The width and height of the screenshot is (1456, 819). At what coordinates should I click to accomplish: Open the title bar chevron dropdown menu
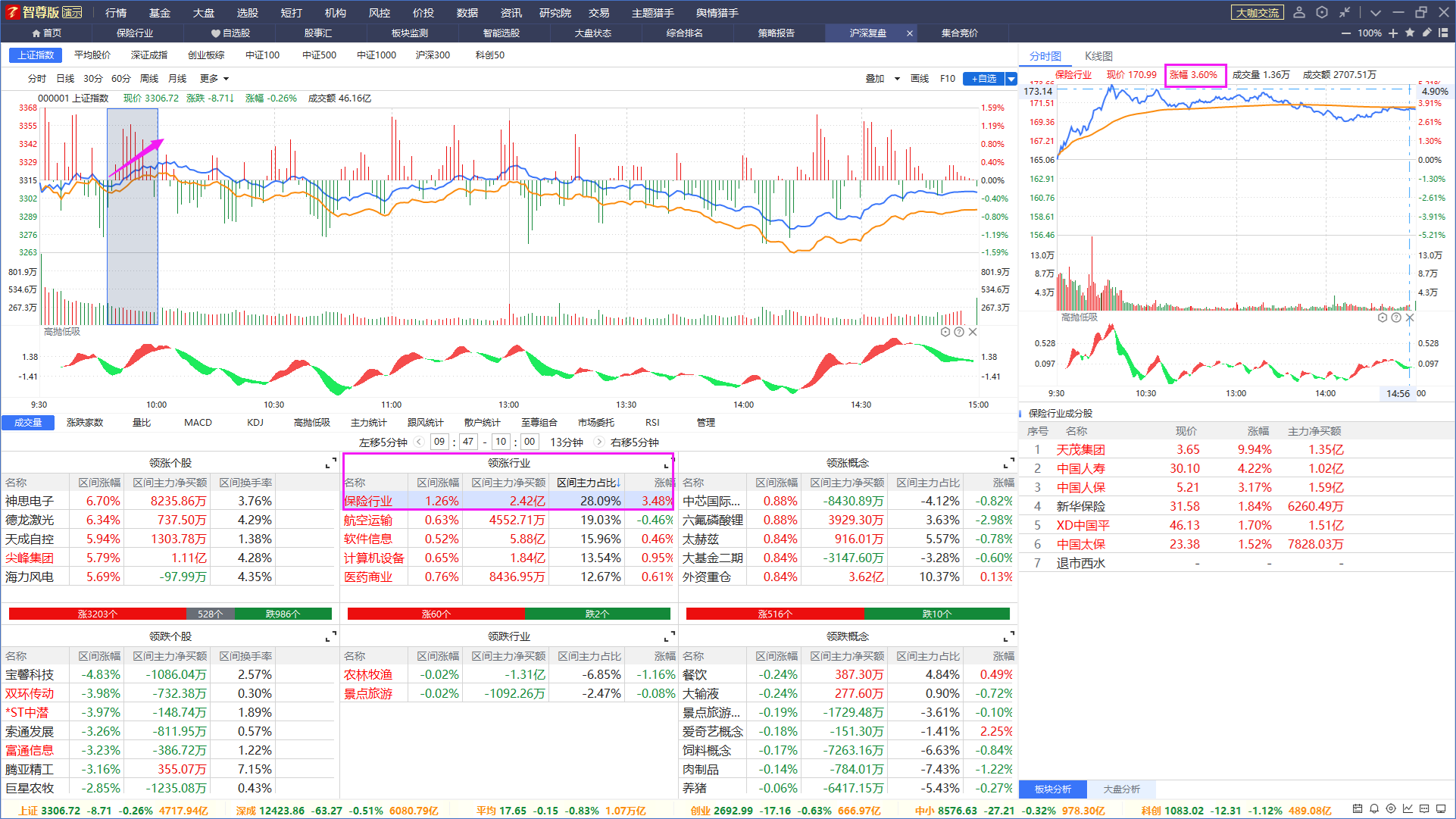[x=1376, y=13]
